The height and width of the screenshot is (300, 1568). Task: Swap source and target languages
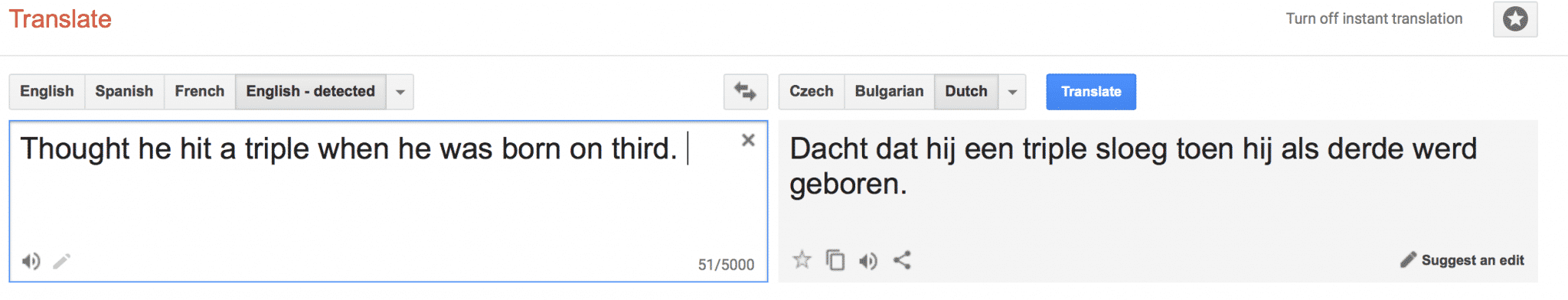point(745,92)
